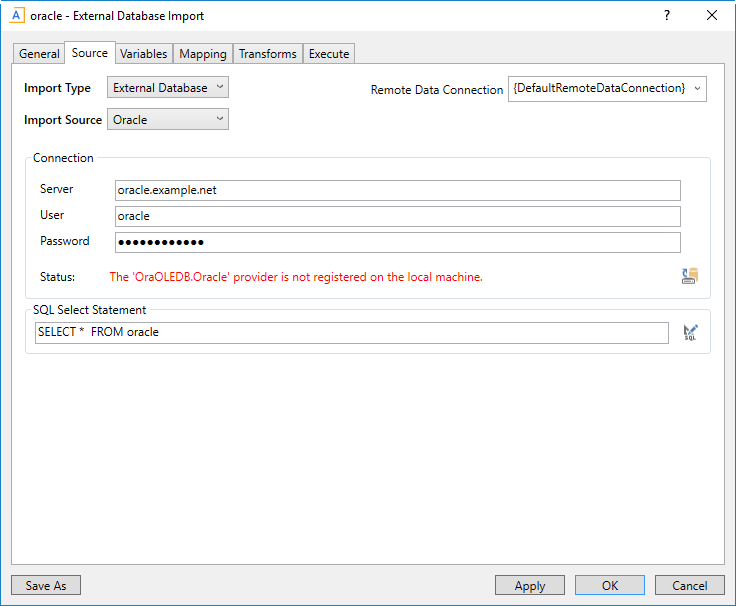Select the Source tab
This screenshot has height=606, width=736.
click(x=90, y=53)
